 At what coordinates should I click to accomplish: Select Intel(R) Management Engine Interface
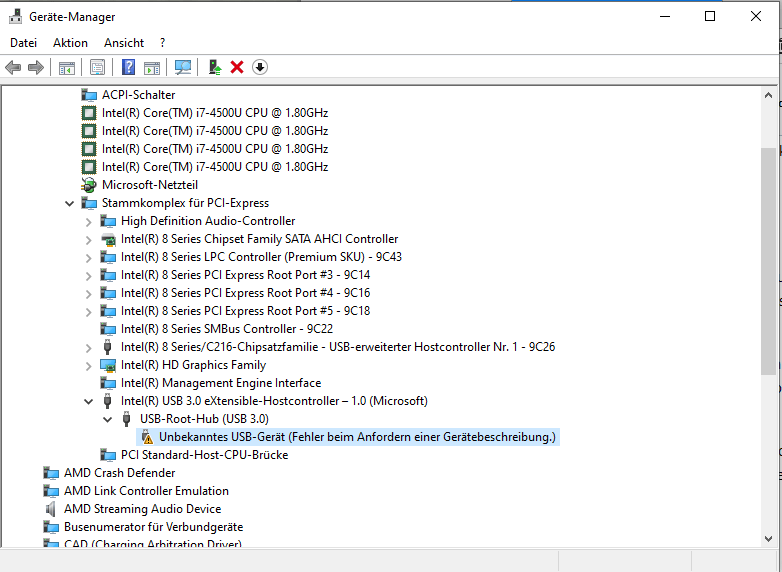pyautogui.click(x=221, y=383)
